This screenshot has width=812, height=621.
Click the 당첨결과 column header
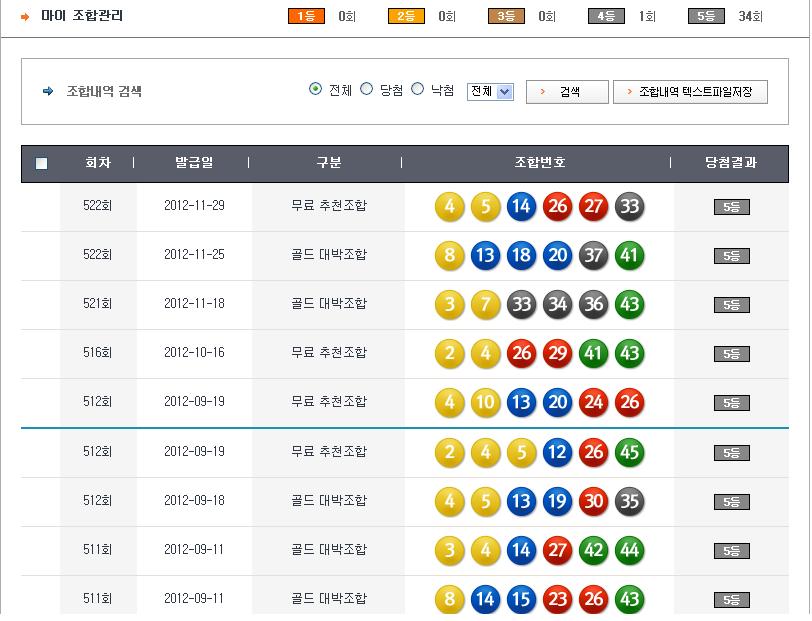click(x=730, y=163)
